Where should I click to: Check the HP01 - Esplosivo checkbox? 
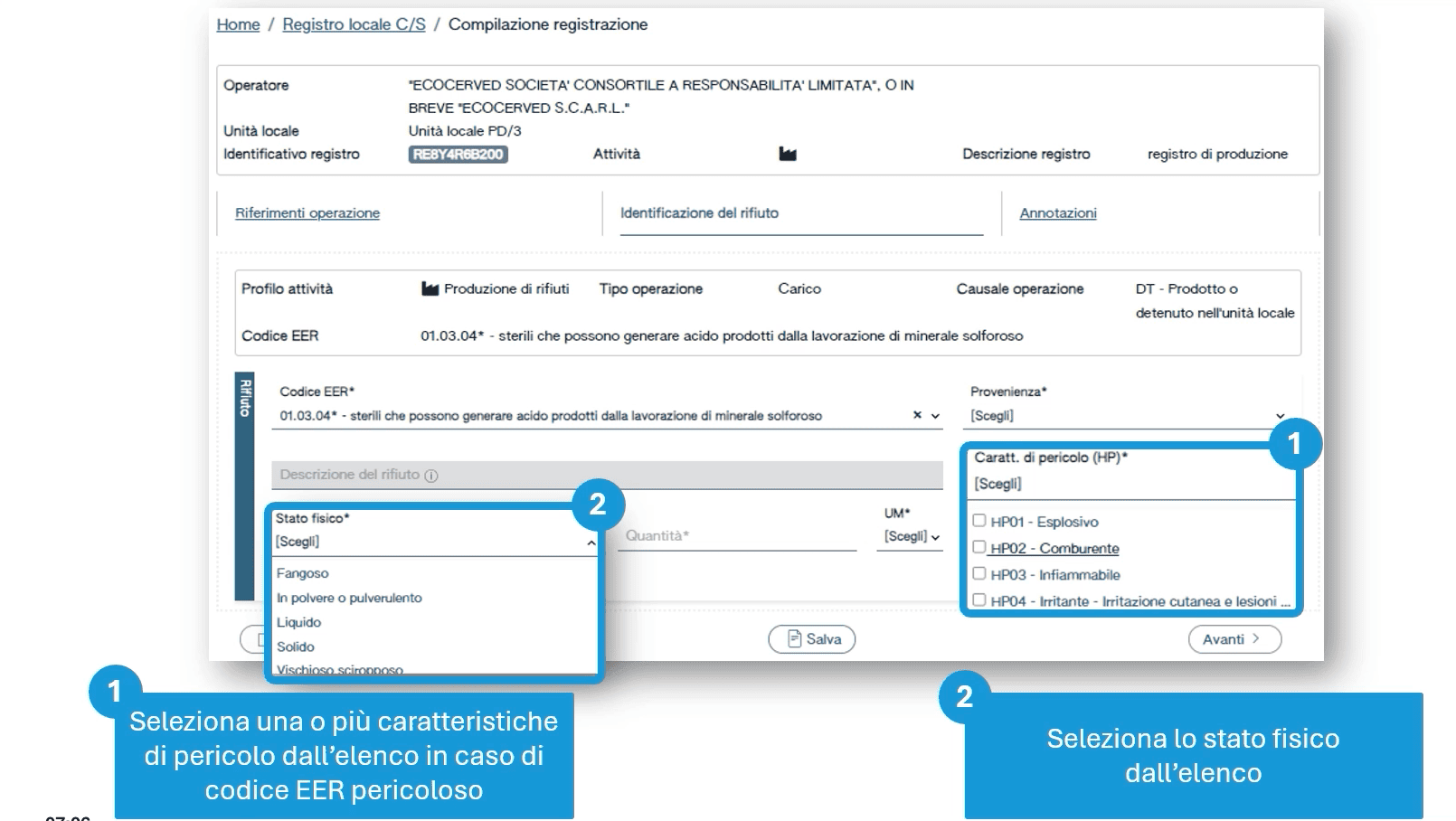click(979, 521)
